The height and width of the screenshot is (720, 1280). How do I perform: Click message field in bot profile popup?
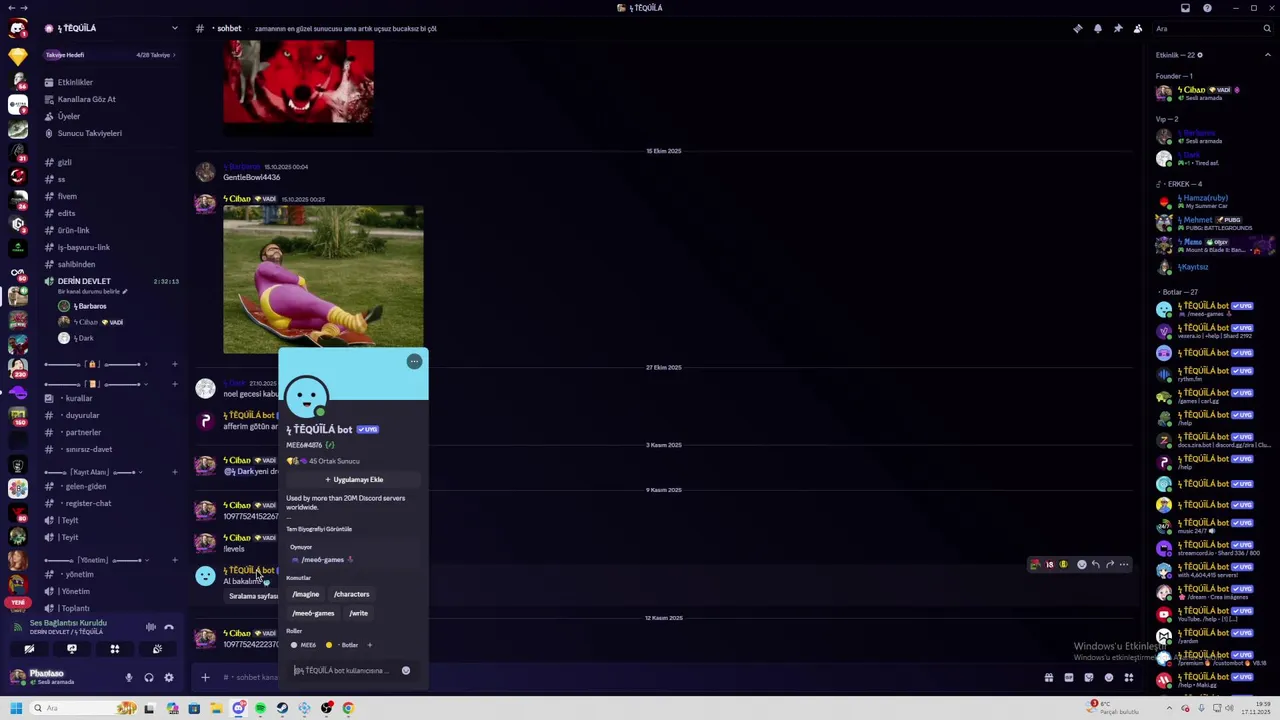click(x=344, y=670)
